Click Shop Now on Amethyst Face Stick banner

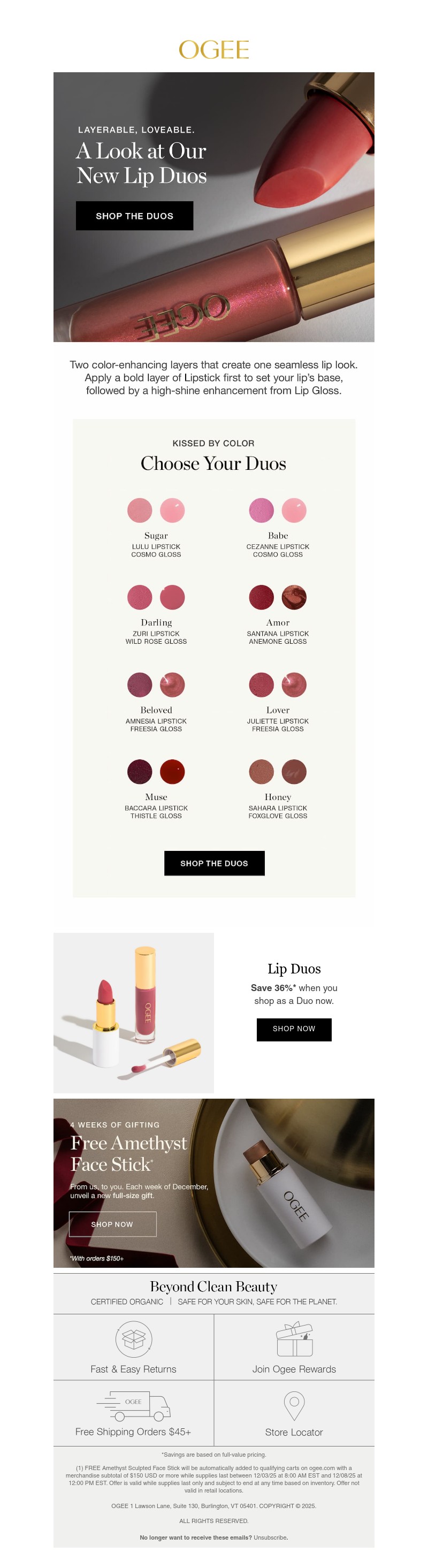(113, 1223)
